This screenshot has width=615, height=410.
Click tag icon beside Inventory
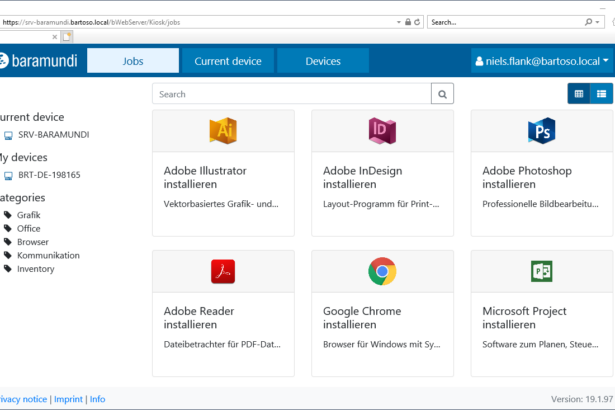[8, 268]
